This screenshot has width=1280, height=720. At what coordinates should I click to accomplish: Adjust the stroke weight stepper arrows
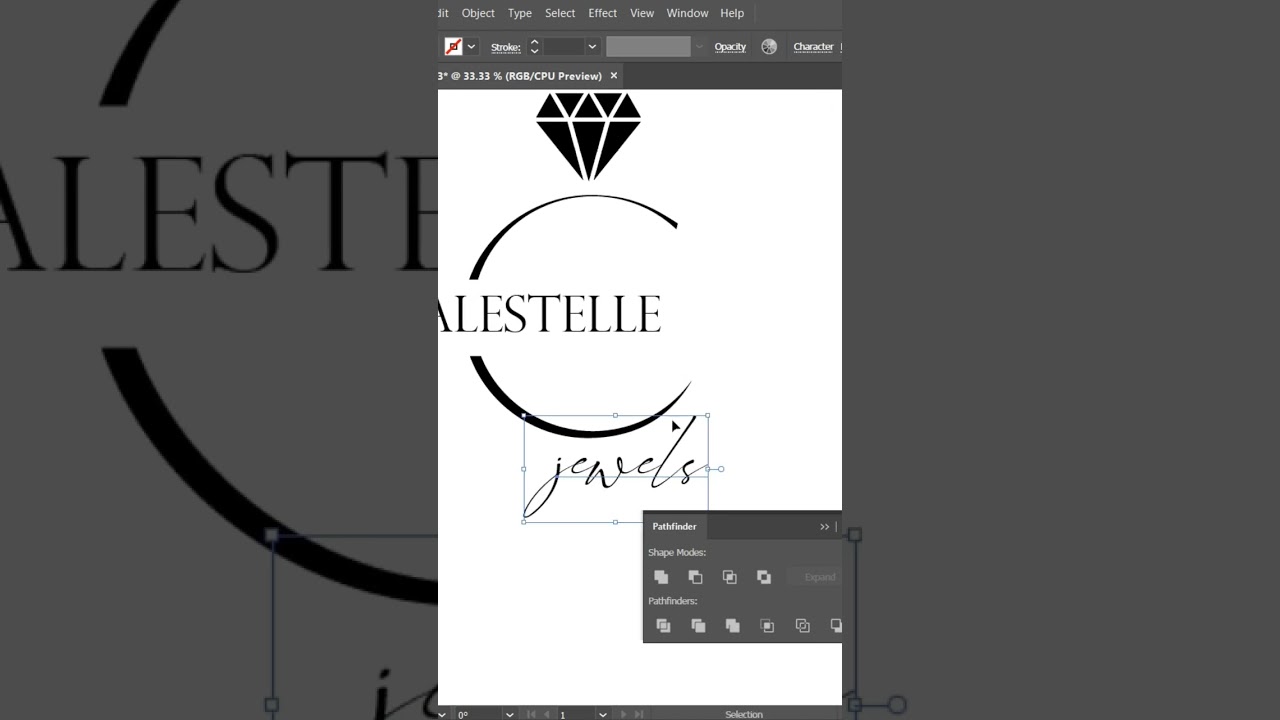[534, 47]
